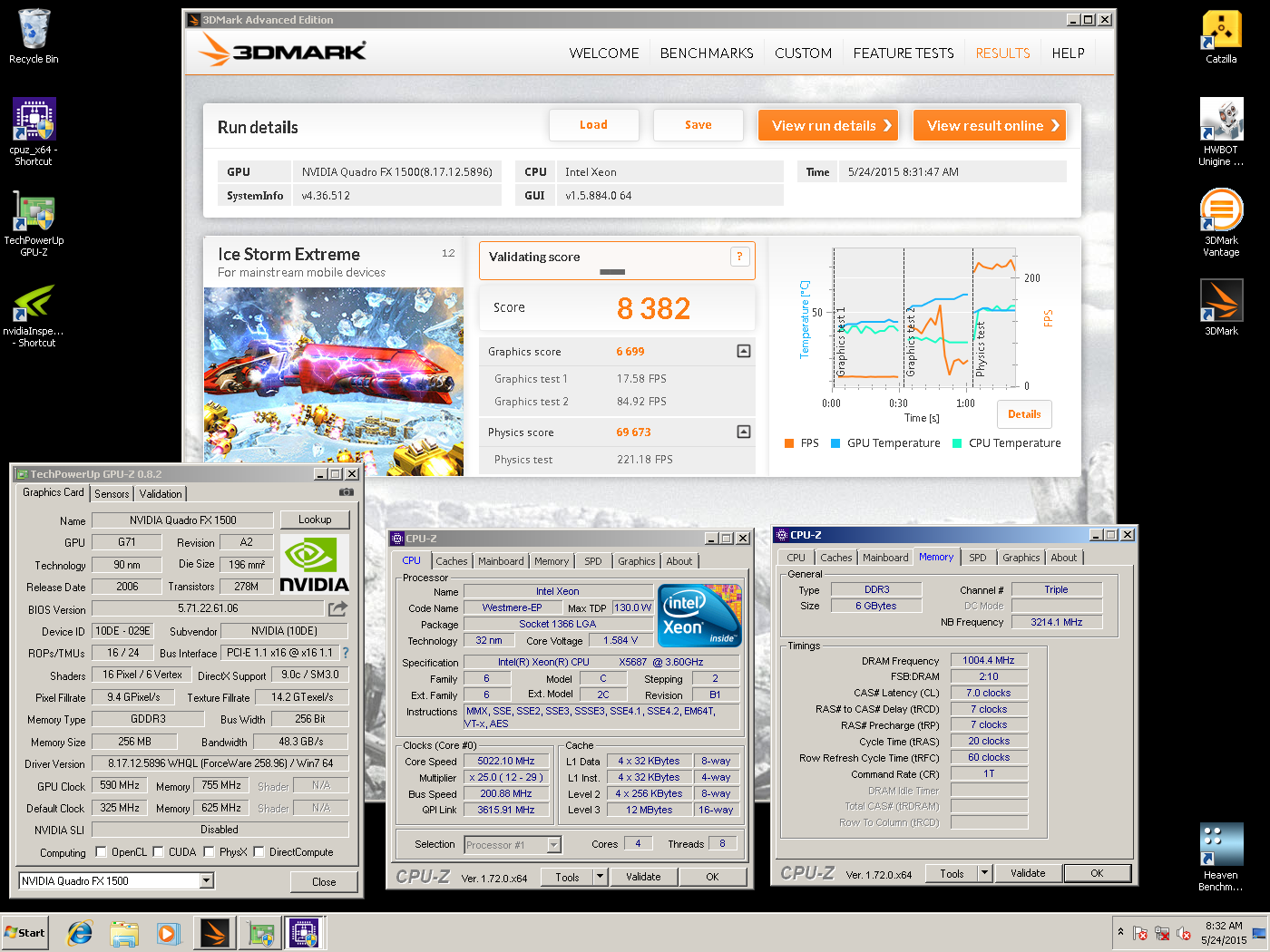1270x952 pixels.
Task: Open the GPU selector dropdown in GPU-Z
Action: coord(207,880)
